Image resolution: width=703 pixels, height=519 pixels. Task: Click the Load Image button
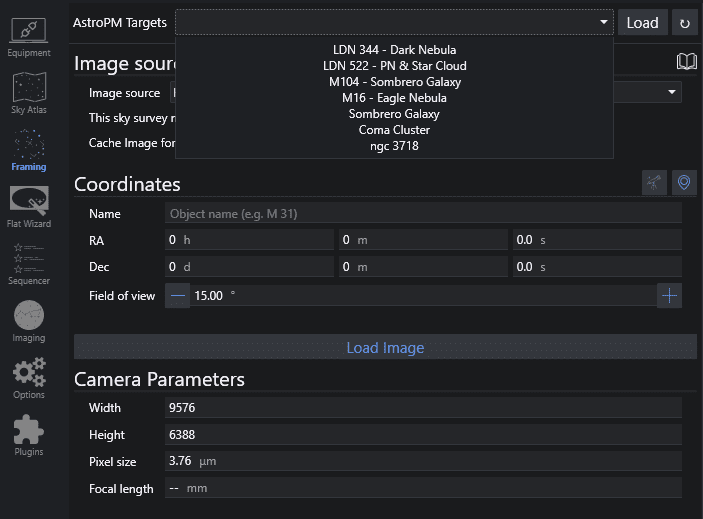click(x=385, y=347)
